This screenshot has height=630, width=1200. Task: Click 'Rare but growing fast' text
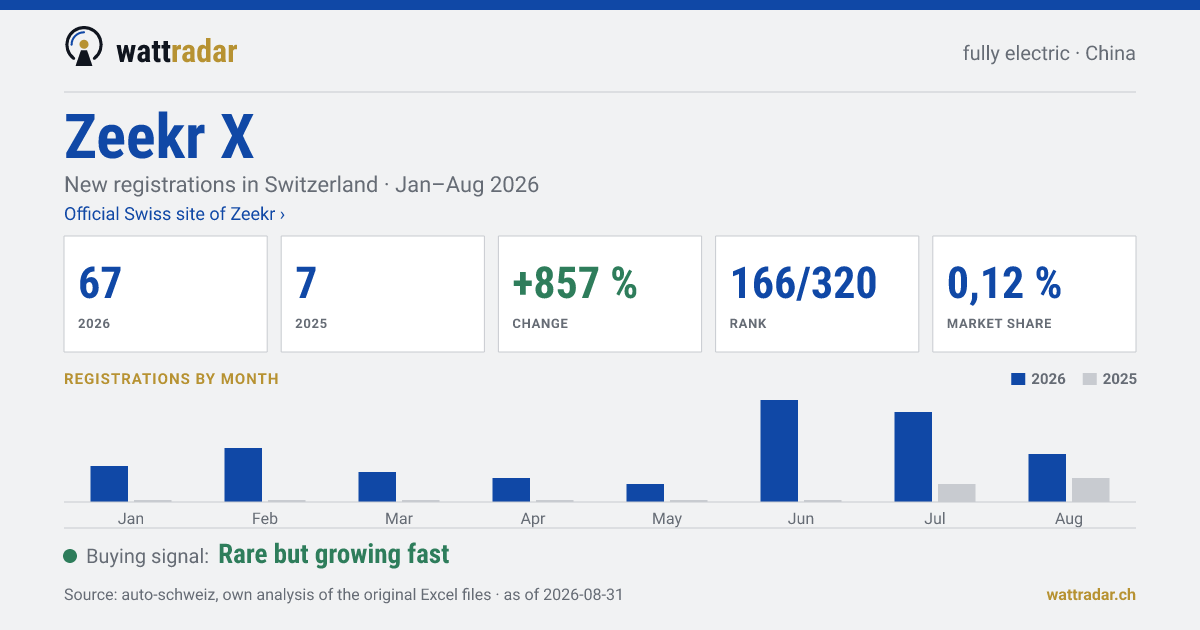point(334,554)
